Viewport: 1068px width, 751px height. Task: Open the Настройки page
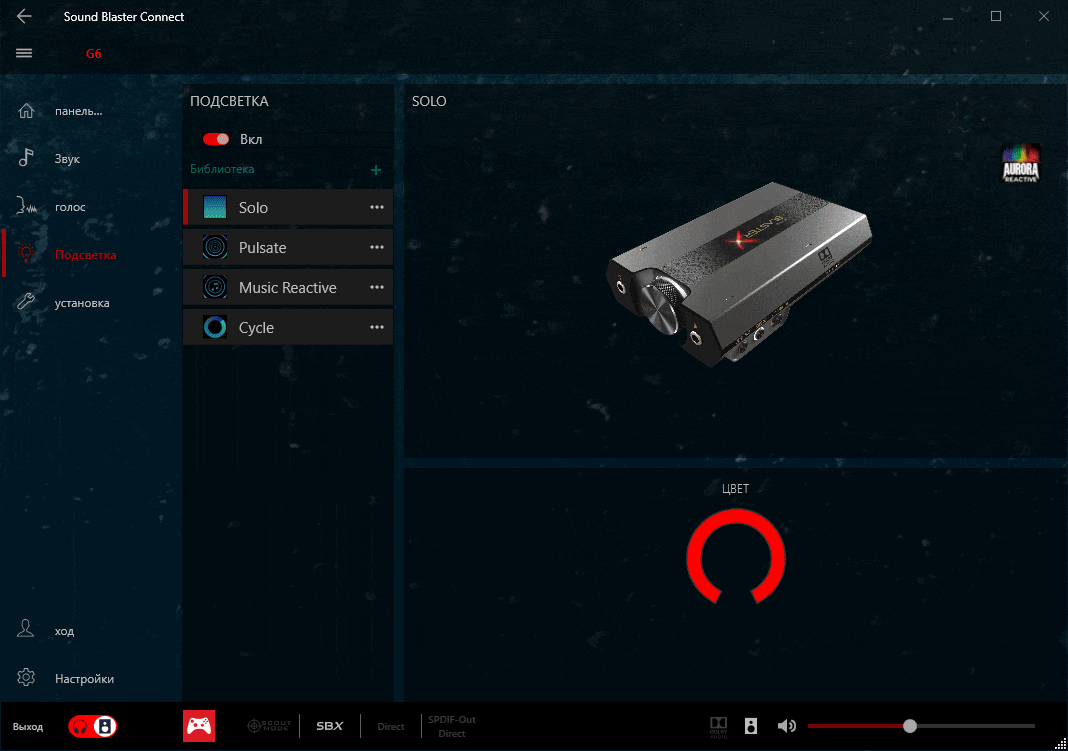[84, 678]
